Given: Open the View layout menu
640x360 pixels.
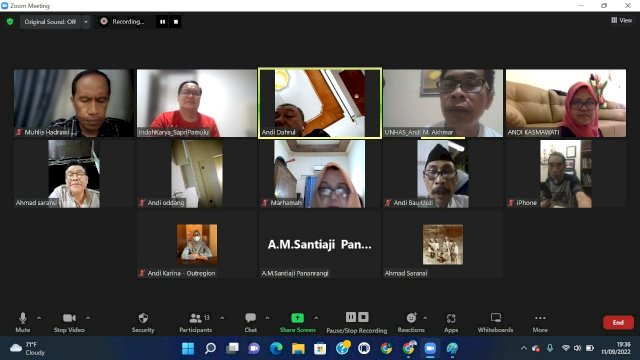Looking at the screenshot, I should click(x=621, y=20).
